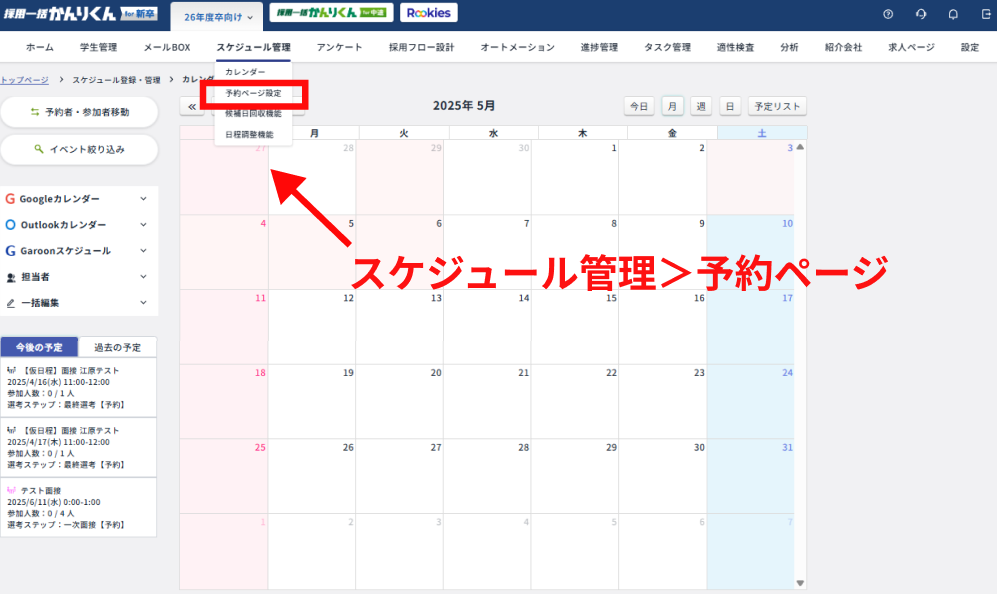
Task: Open the 26年度卒向け year dropdown
Action: [x=218, y=17]
